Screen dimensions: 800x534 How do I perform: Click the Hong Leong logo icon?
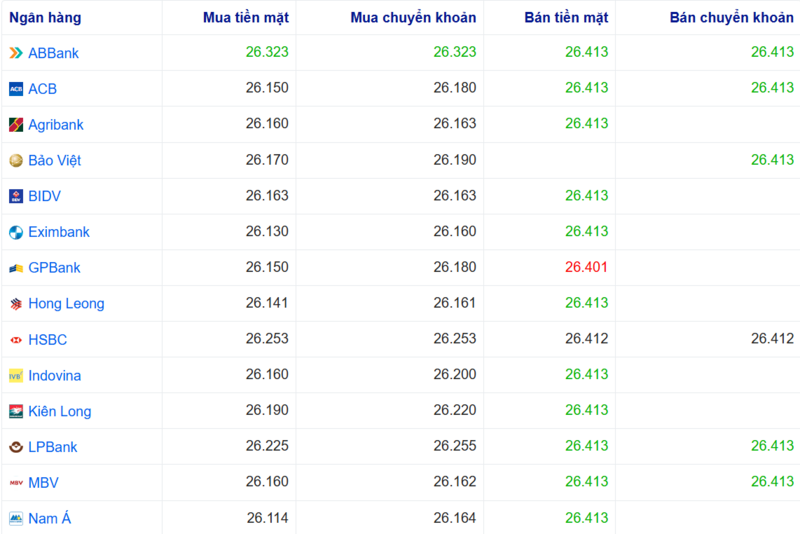point(16,304)
